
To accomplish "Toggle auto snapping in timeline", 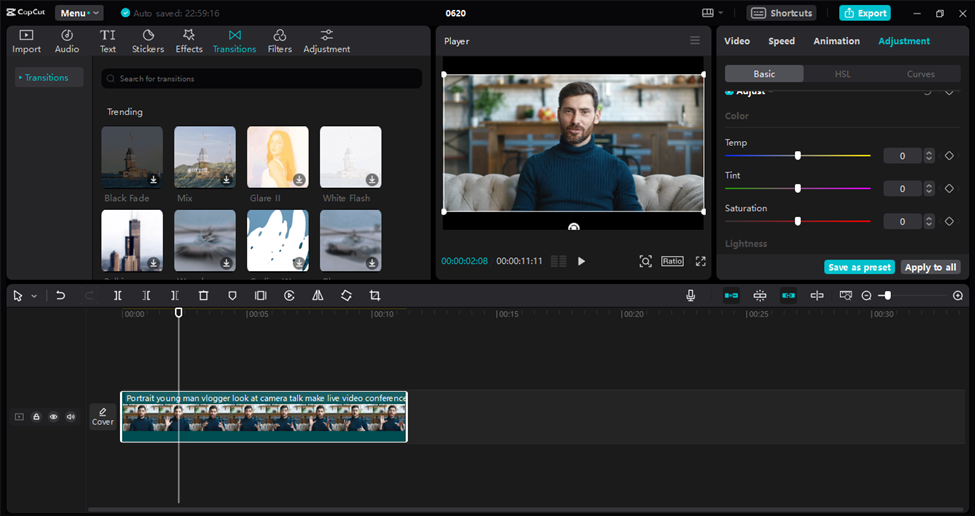I will 760,296.
